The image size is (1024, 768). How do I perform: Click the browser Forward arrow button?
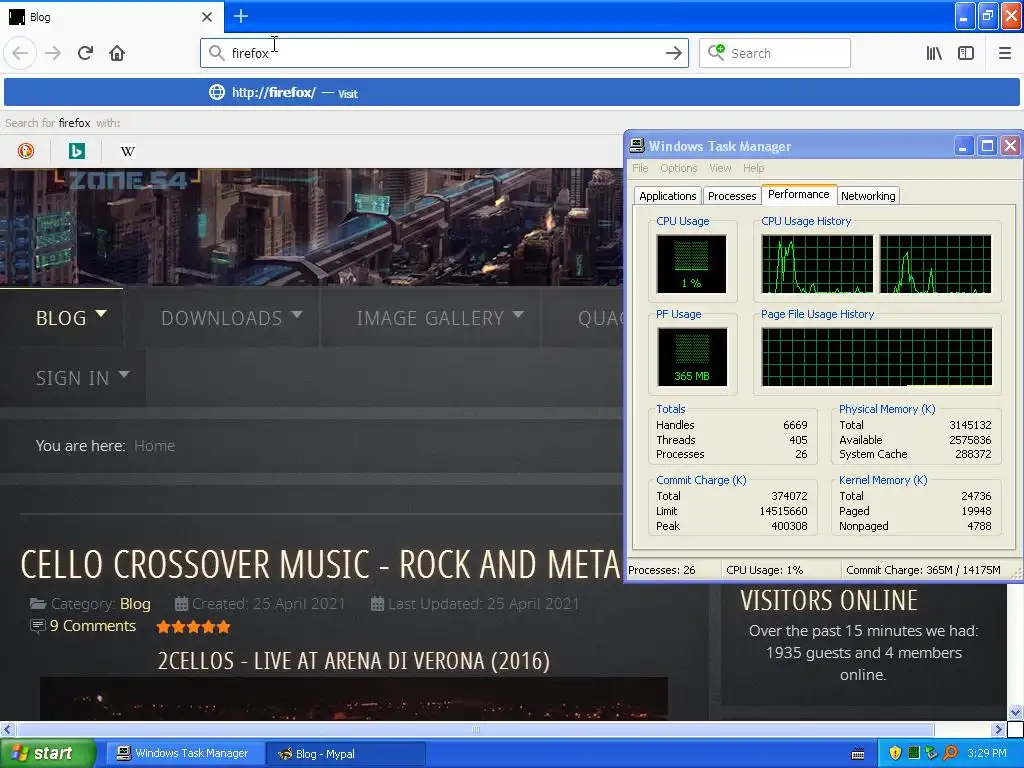53,53
